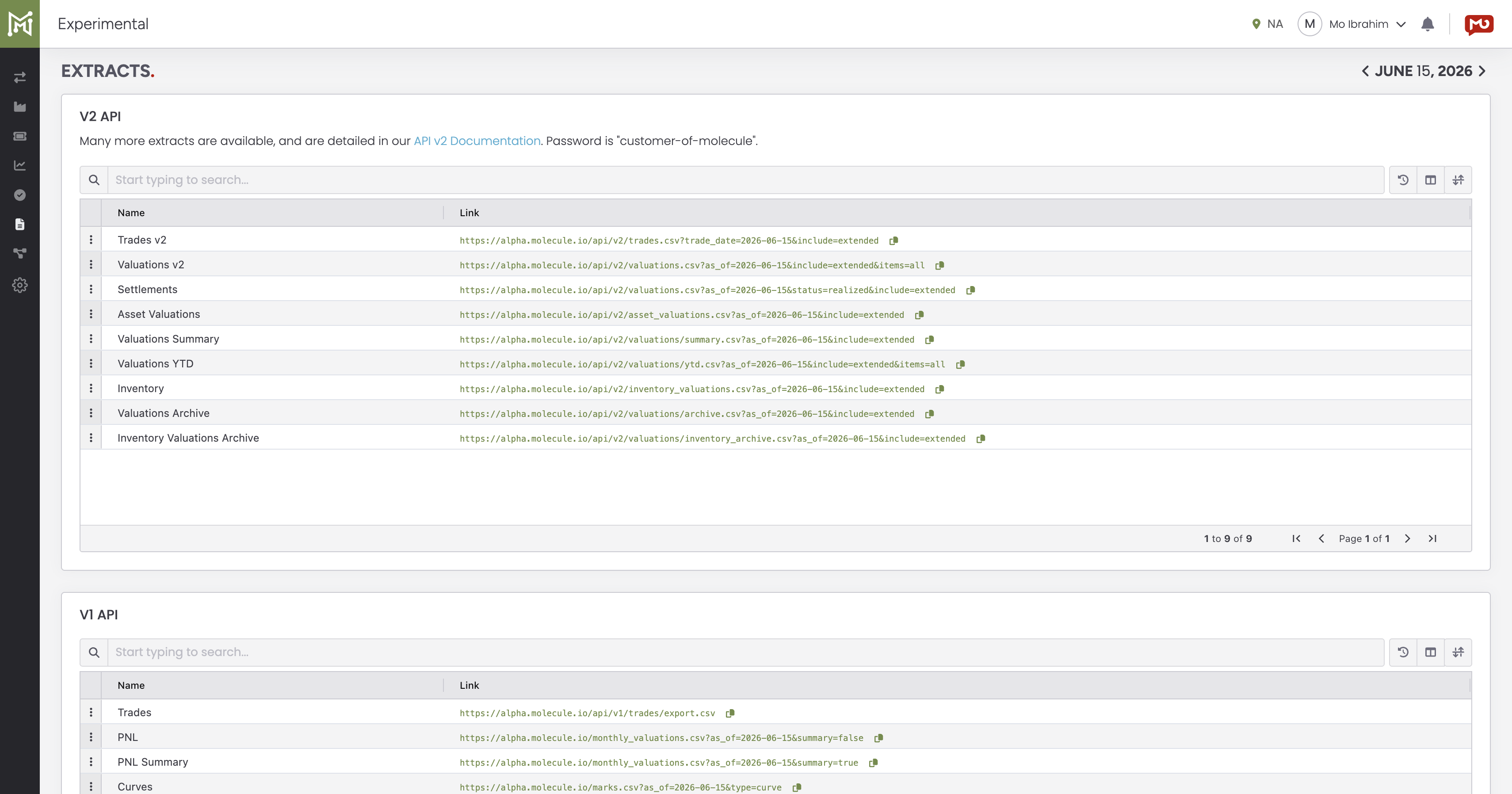Reset V2 API table history icon
1512x794 pixels.
1403,180
